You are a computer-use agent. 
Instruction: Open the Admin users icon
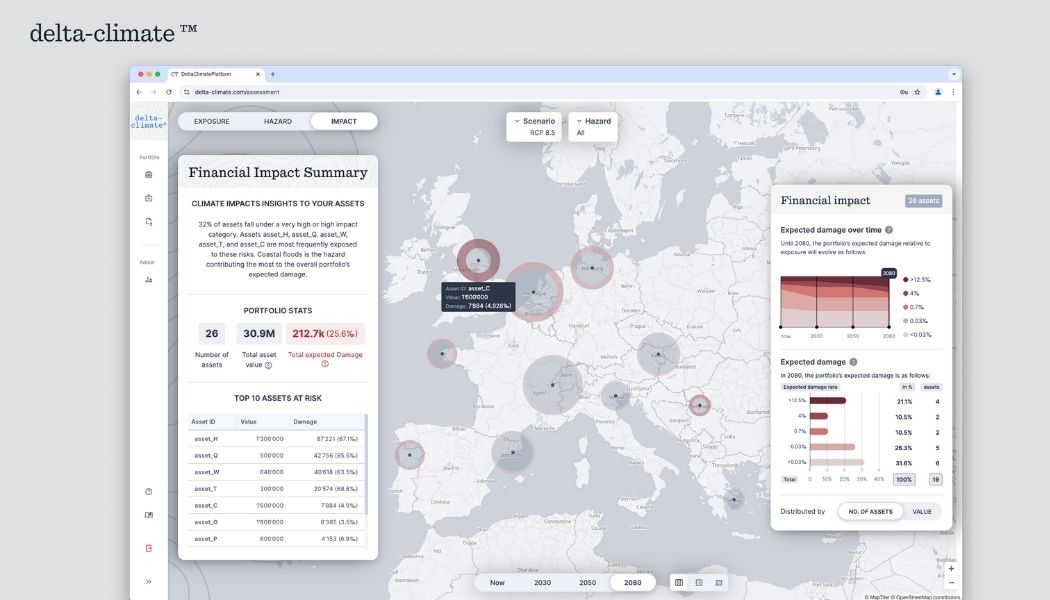pyautogui.click(x=149, y=280)
